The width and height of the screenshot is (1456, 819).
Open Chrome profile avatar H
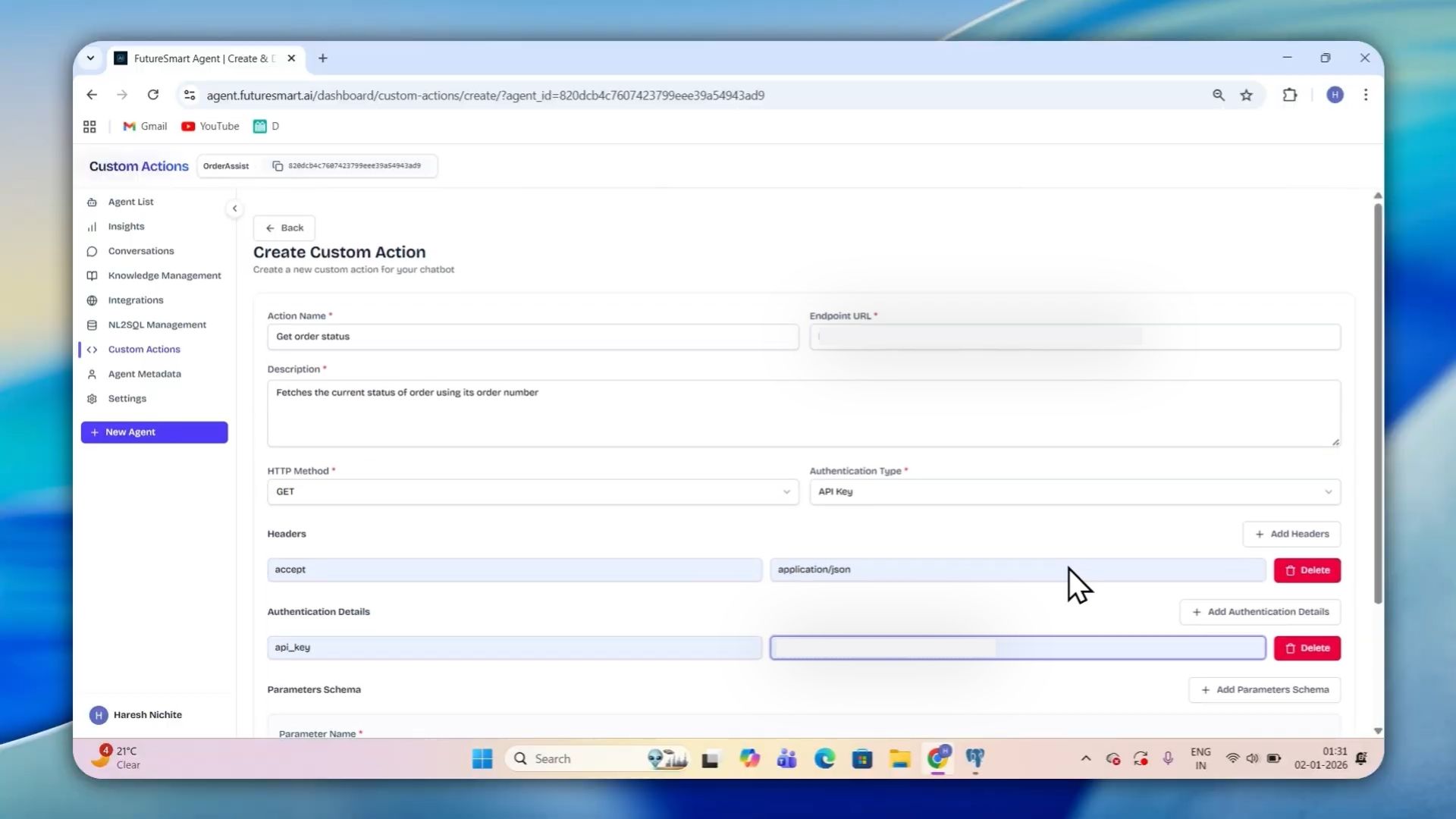click(1335, 95)
